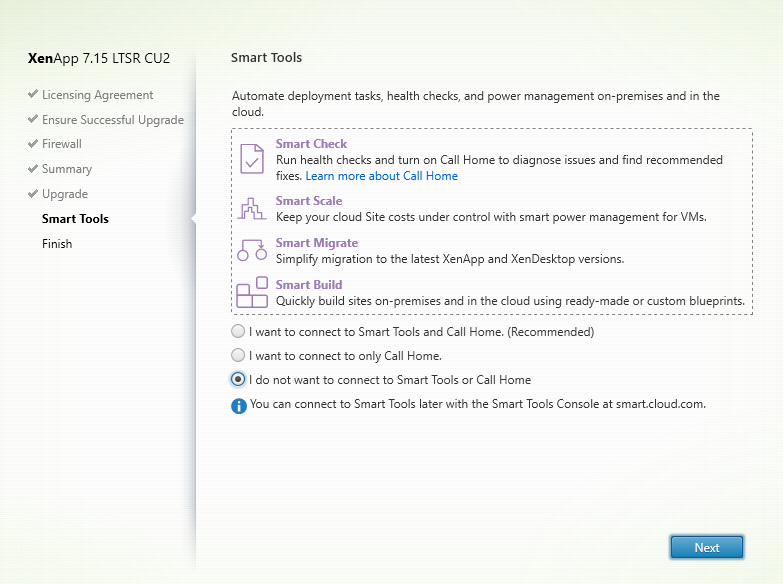783x584 pixels.
Task: Select connect to only Call Home option
Action: (238, 356)
